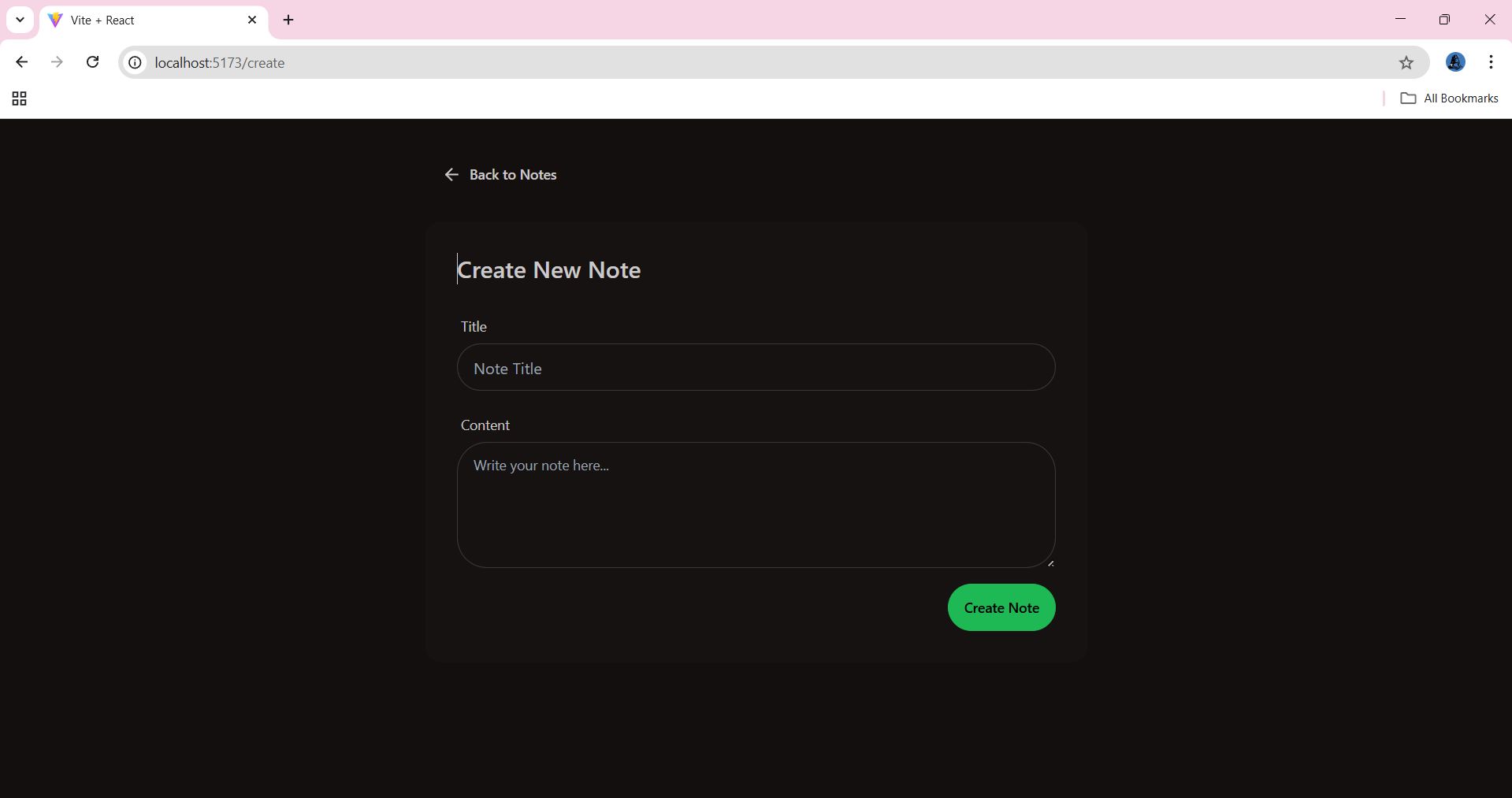1512x798 pixels.
Task: Open a new tab with plus button
Action: [288, 20]
